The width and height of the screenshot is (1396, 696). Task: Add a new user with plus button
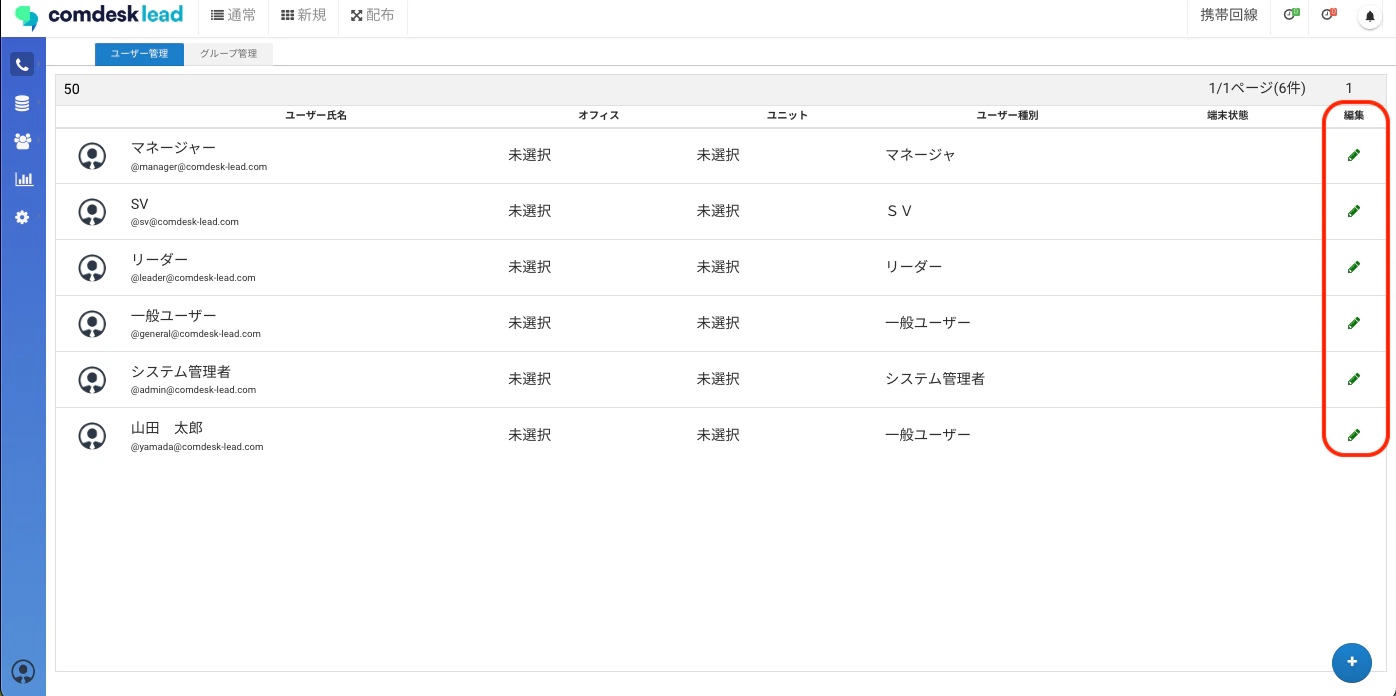point(1352,662)
